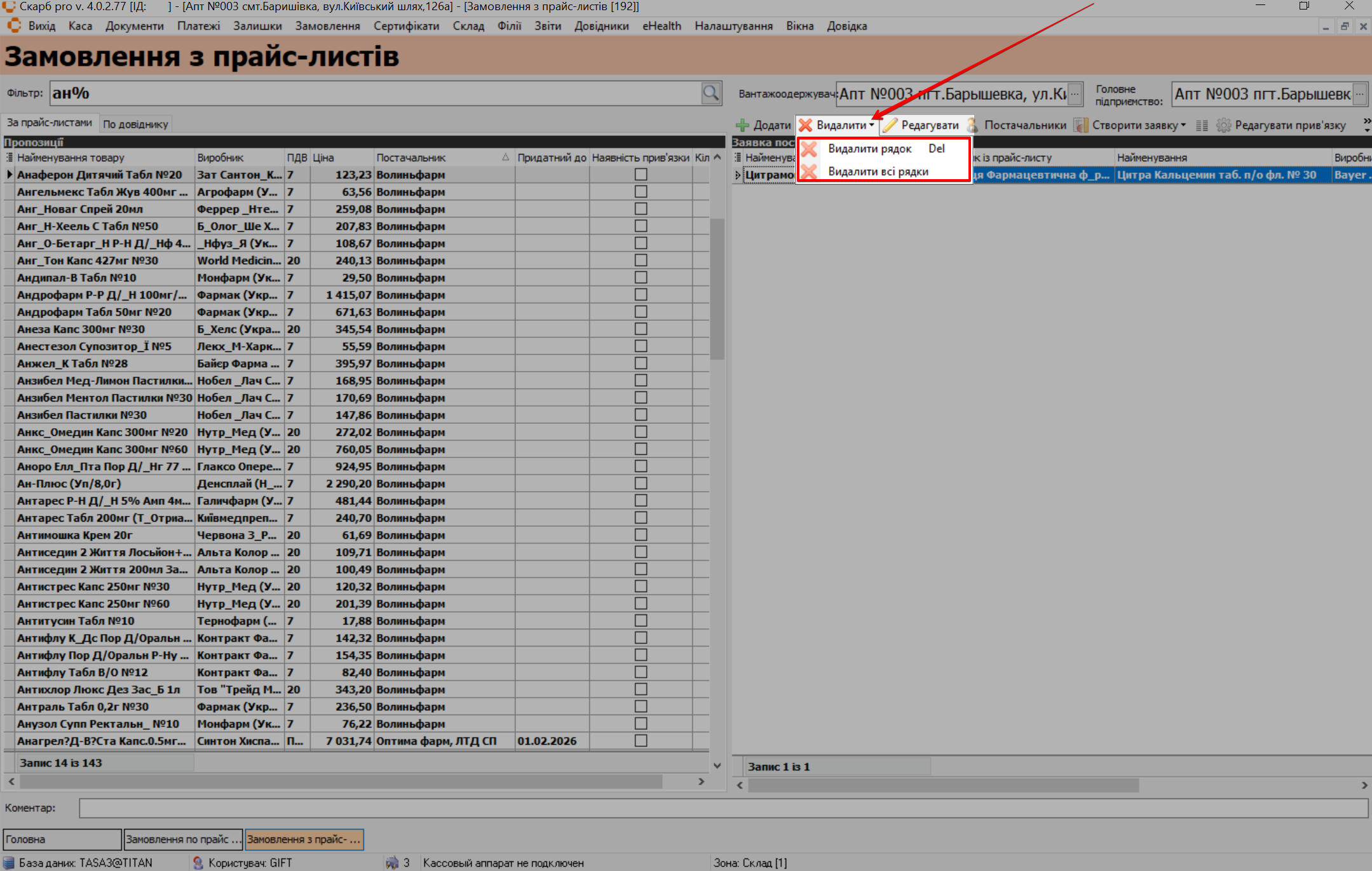Viewport: 1372px width, 871px height.
Task: Open Вантажоодержувач ellipsis selector
Action: point(1075,94)
